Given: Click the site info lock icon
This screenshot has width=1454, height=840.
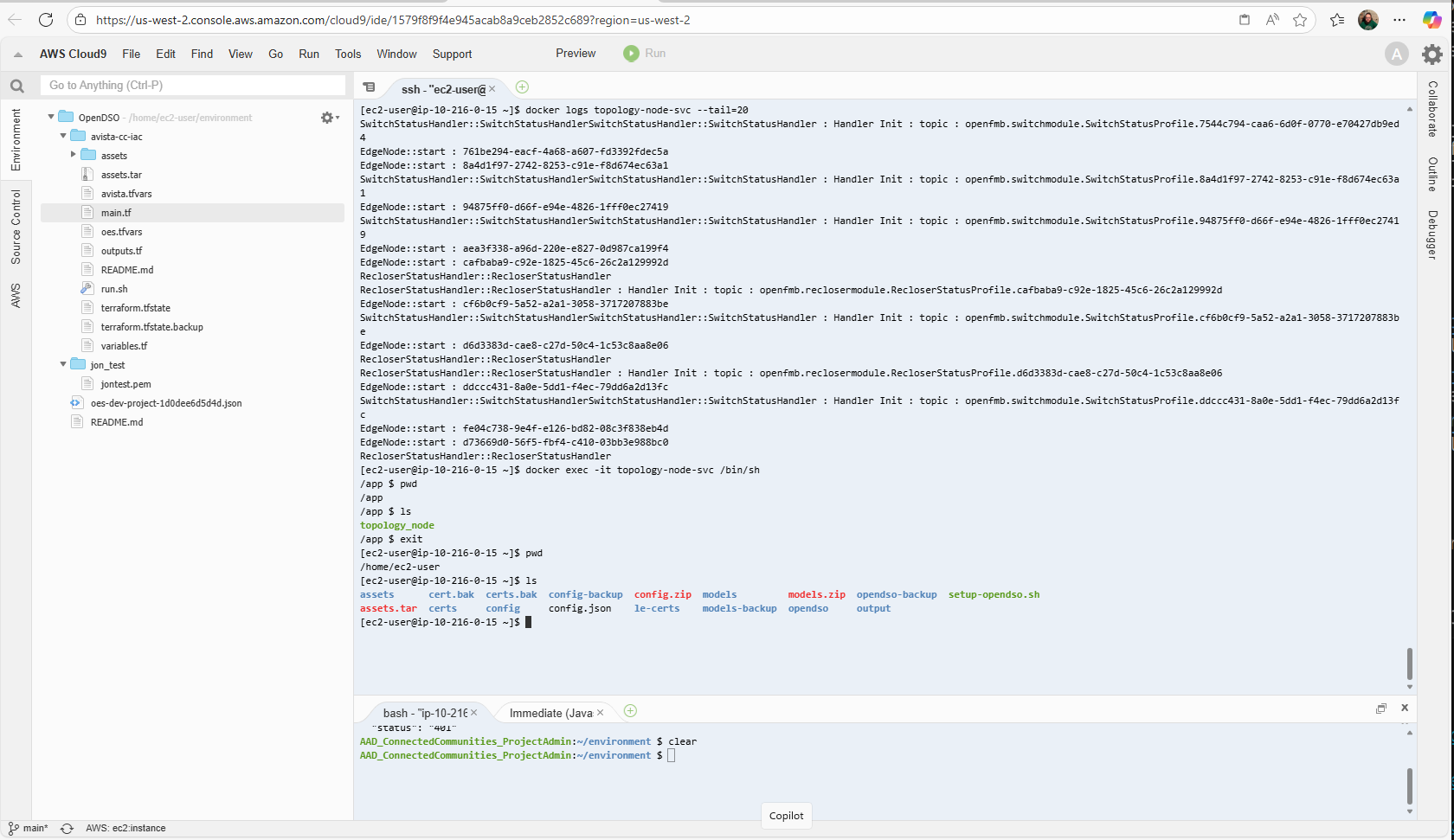Looking at the screenshot, I should [x=80, y=20].
